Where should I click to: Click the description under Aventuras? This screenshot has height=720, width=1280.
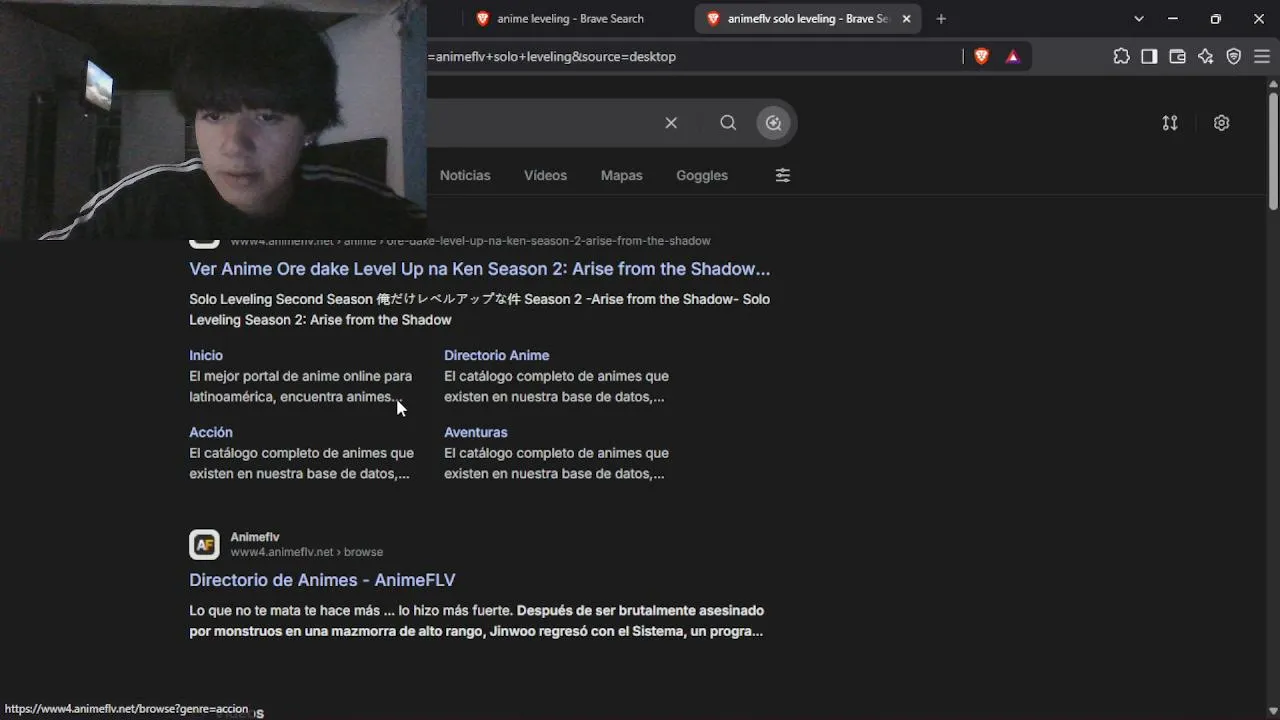pyautogui.click(x=557, y=463)
